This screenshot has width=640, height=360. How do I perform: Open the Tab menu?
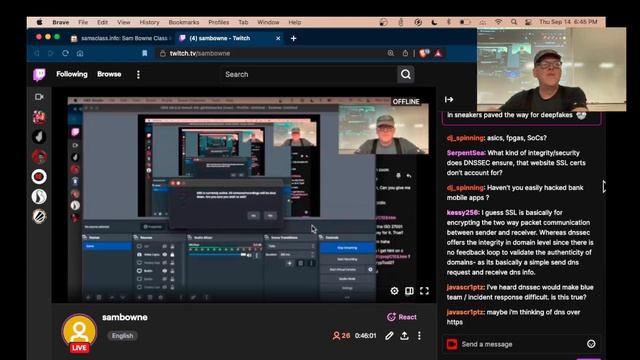(x=243, y=22)
